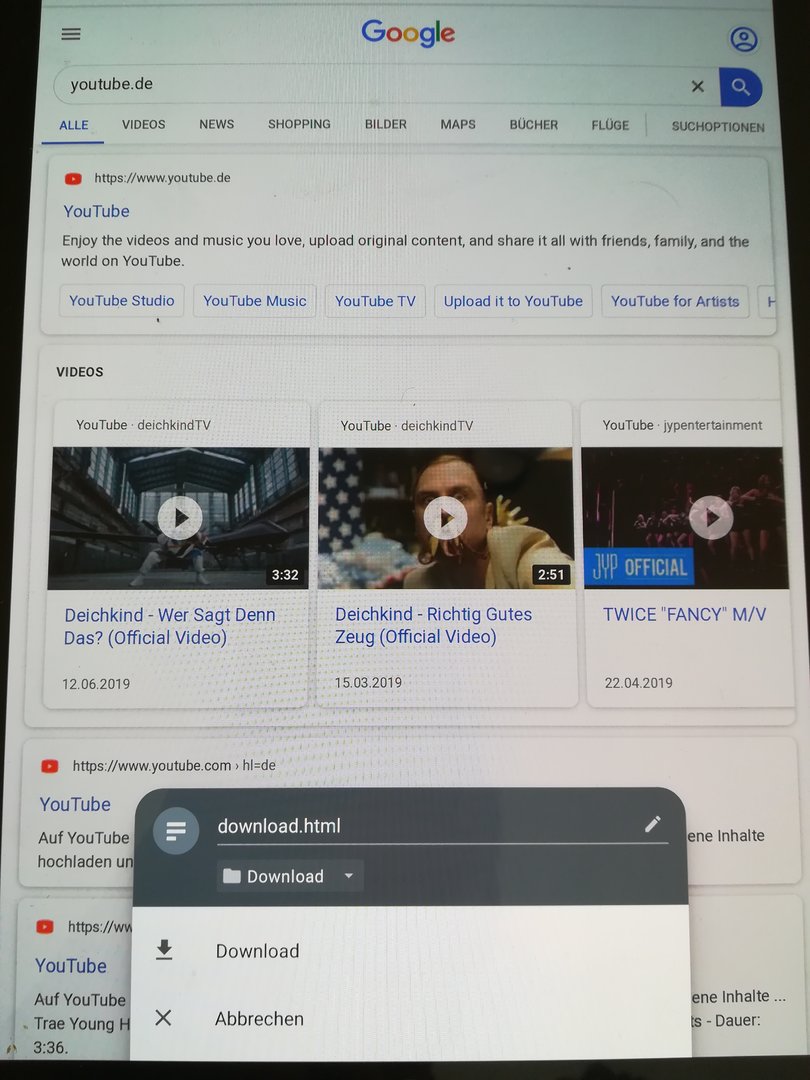Click the YouTube Music sitelink

point(255,301)
